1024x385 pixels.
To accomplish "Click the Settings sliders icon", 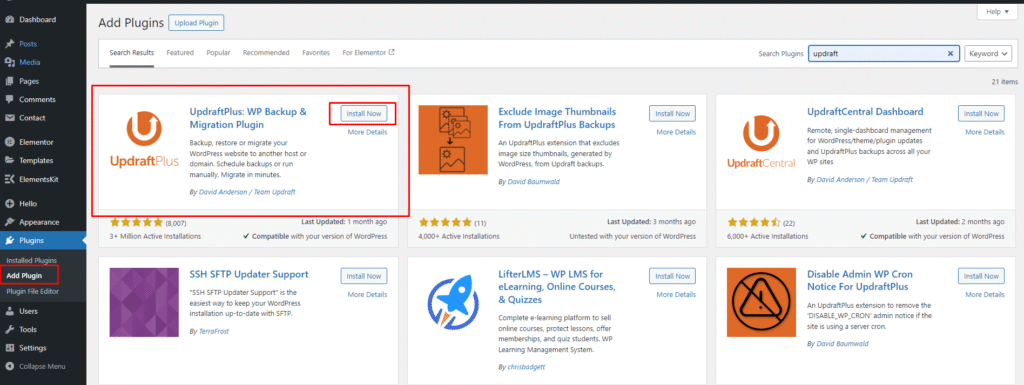I will point(9,348).
